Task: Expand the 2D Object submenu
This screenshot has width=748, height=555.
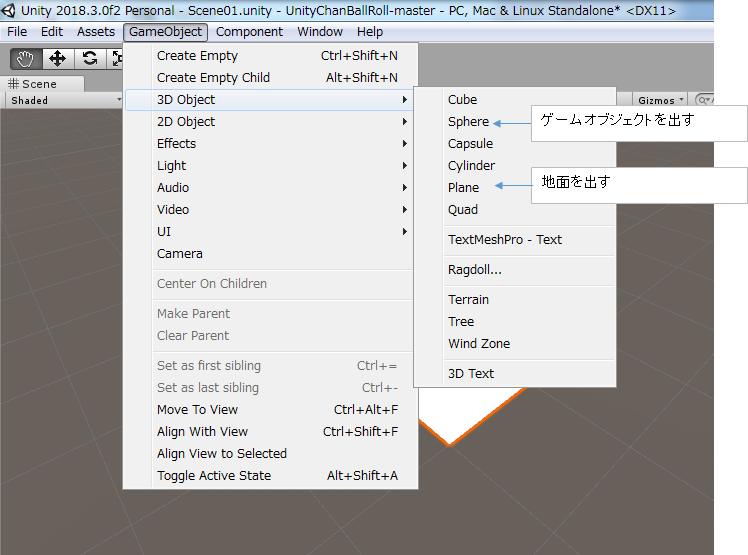Action: (271, 122)
